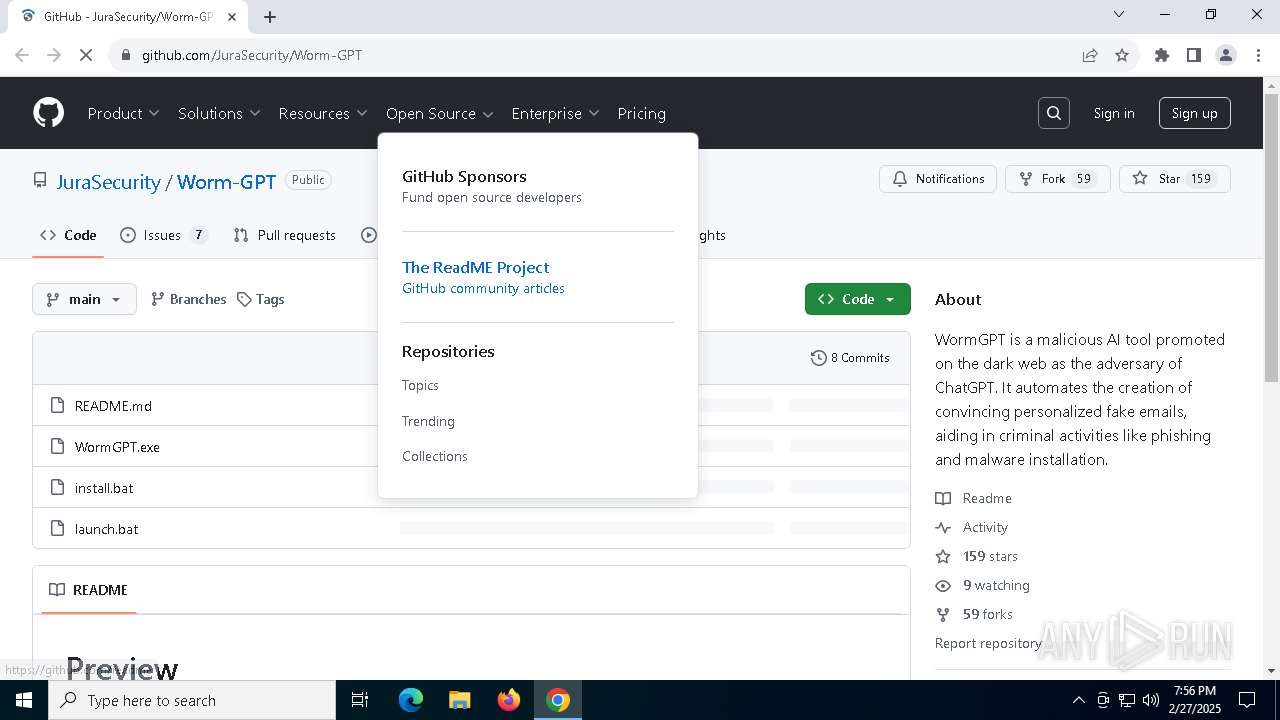Click the taskbar search box

(x=192, y=700)
